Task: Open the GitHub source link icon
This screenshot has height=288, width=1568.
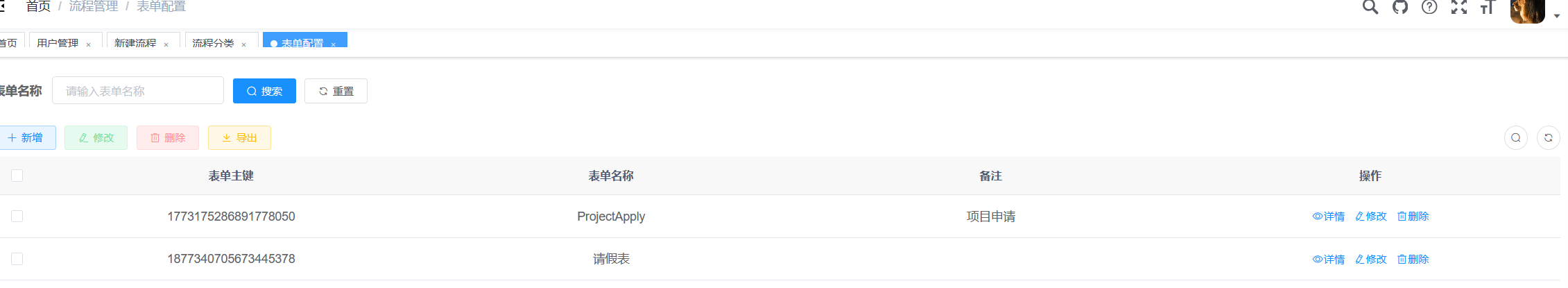Action: coord(1400,7)
